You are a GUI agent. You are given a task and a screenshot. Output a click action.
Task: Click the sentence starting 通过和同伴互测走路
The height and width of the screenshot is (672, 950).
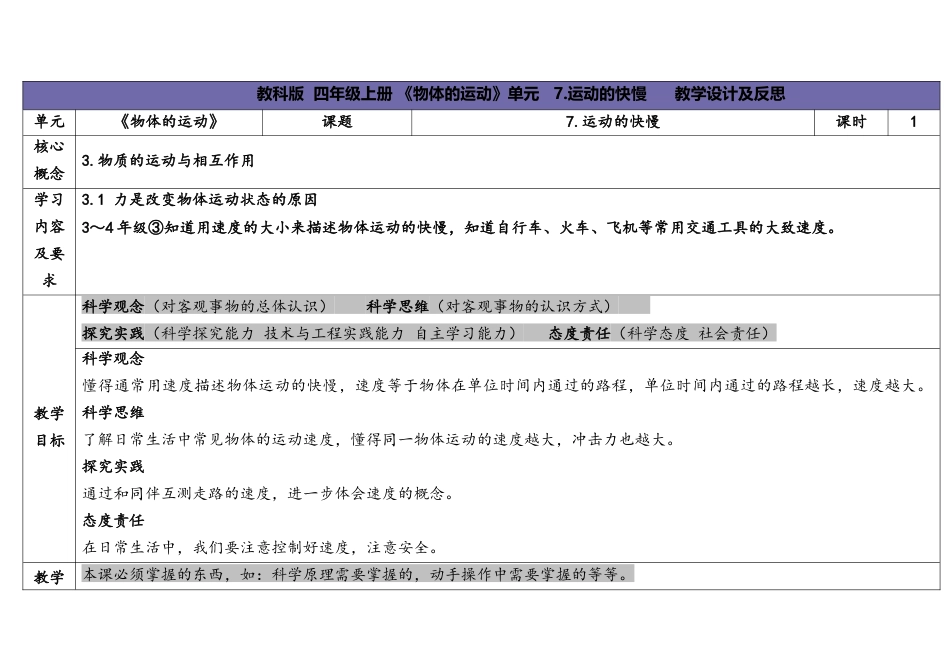coord(269,493)
